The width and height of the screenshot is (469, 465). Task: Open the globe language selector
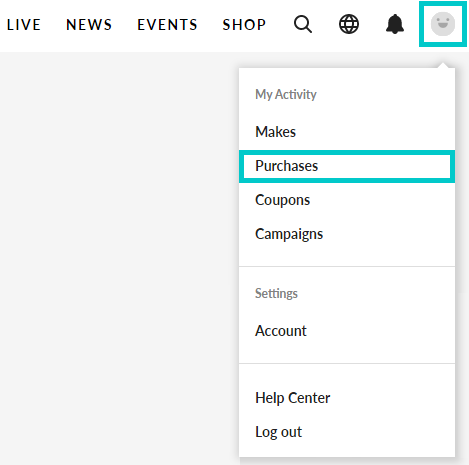(349, 24)
